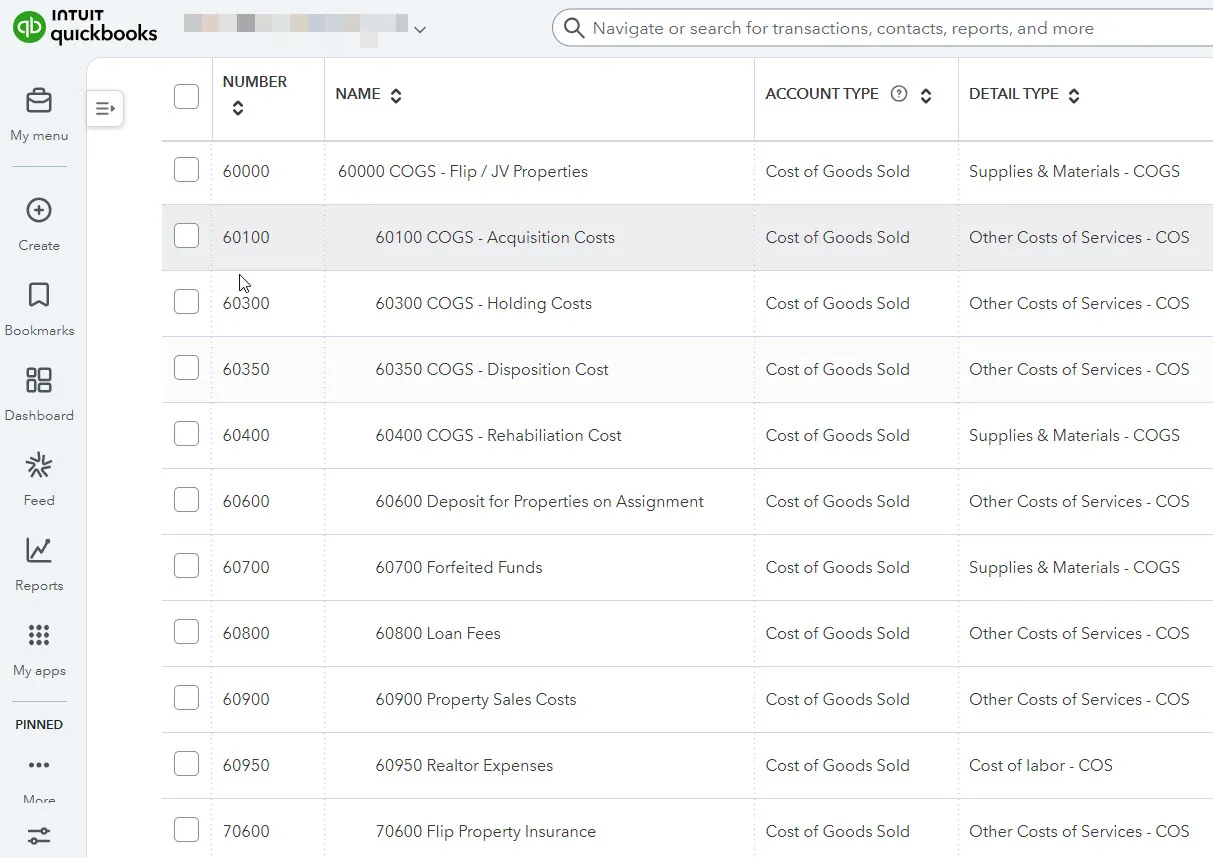Open the Bookmarks sidebar icon

pyautogui.click(x=39, y=296)
